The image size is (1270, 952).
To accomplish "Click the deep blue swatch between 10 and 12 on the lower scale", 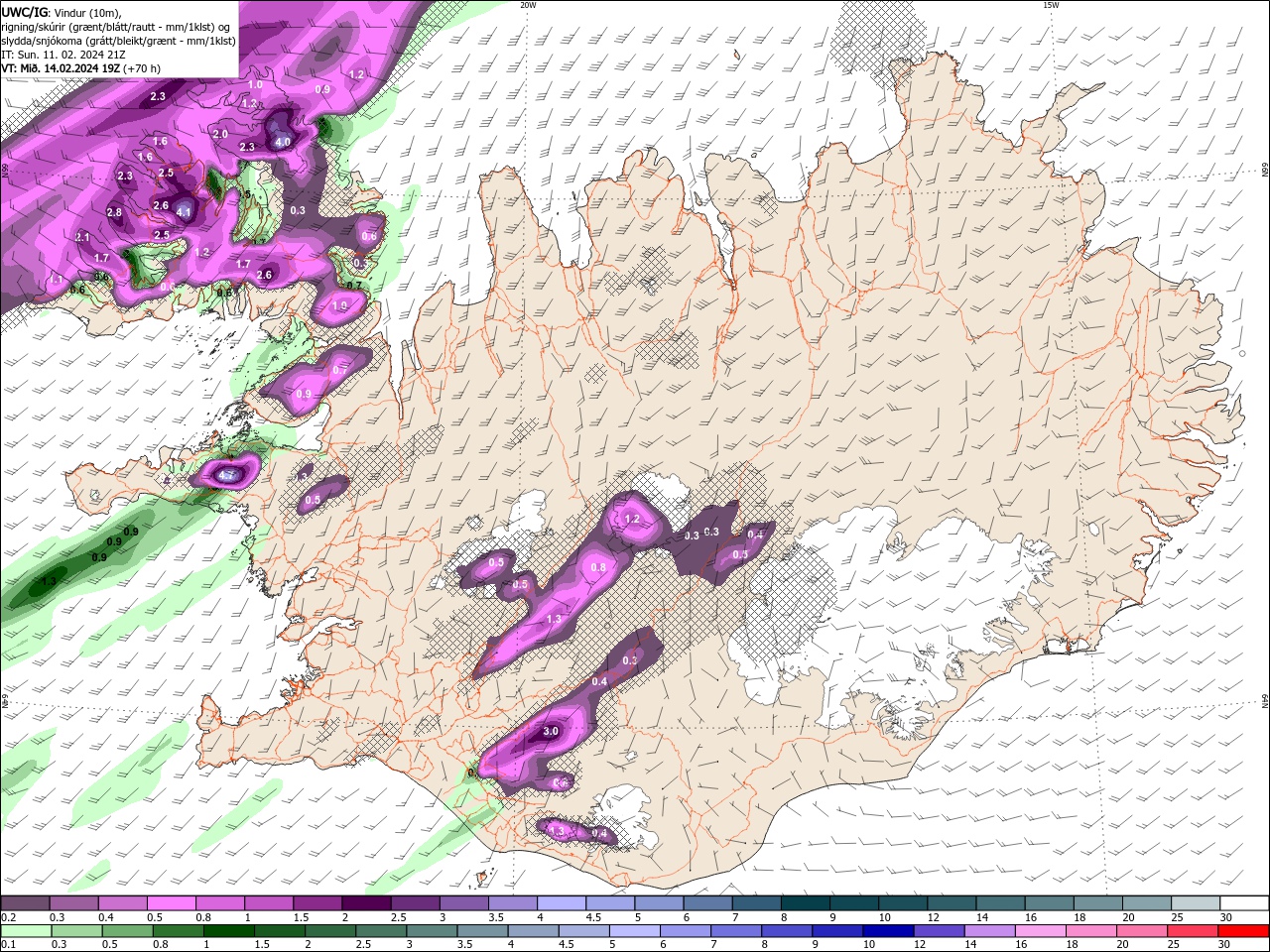I will [889, 931].
